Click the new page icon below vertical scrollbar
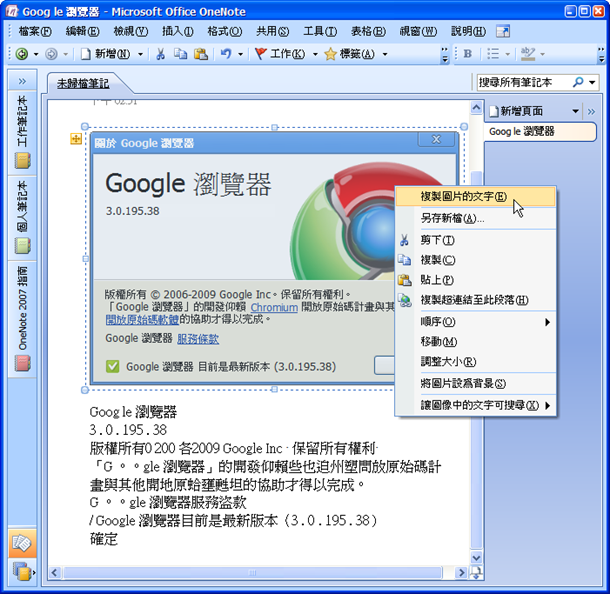The width and height of the screenshot is (610, 594). click(x=476, y=573)
